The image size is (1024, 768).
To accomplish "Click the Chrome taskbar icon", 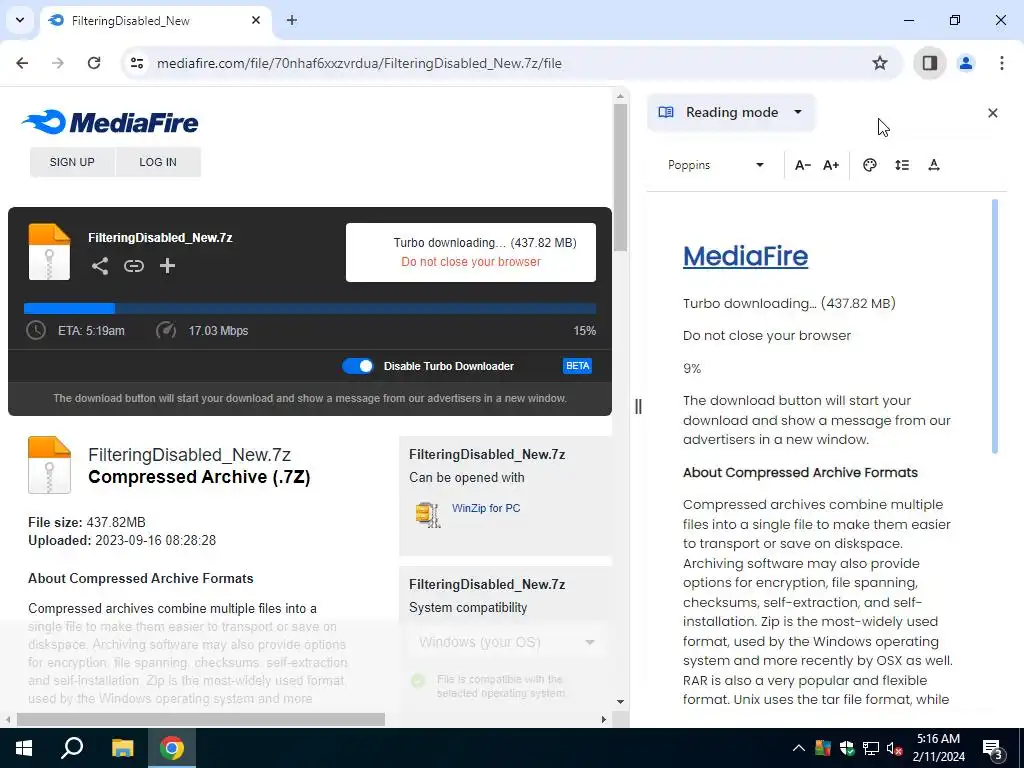I will tap(172, 748).
